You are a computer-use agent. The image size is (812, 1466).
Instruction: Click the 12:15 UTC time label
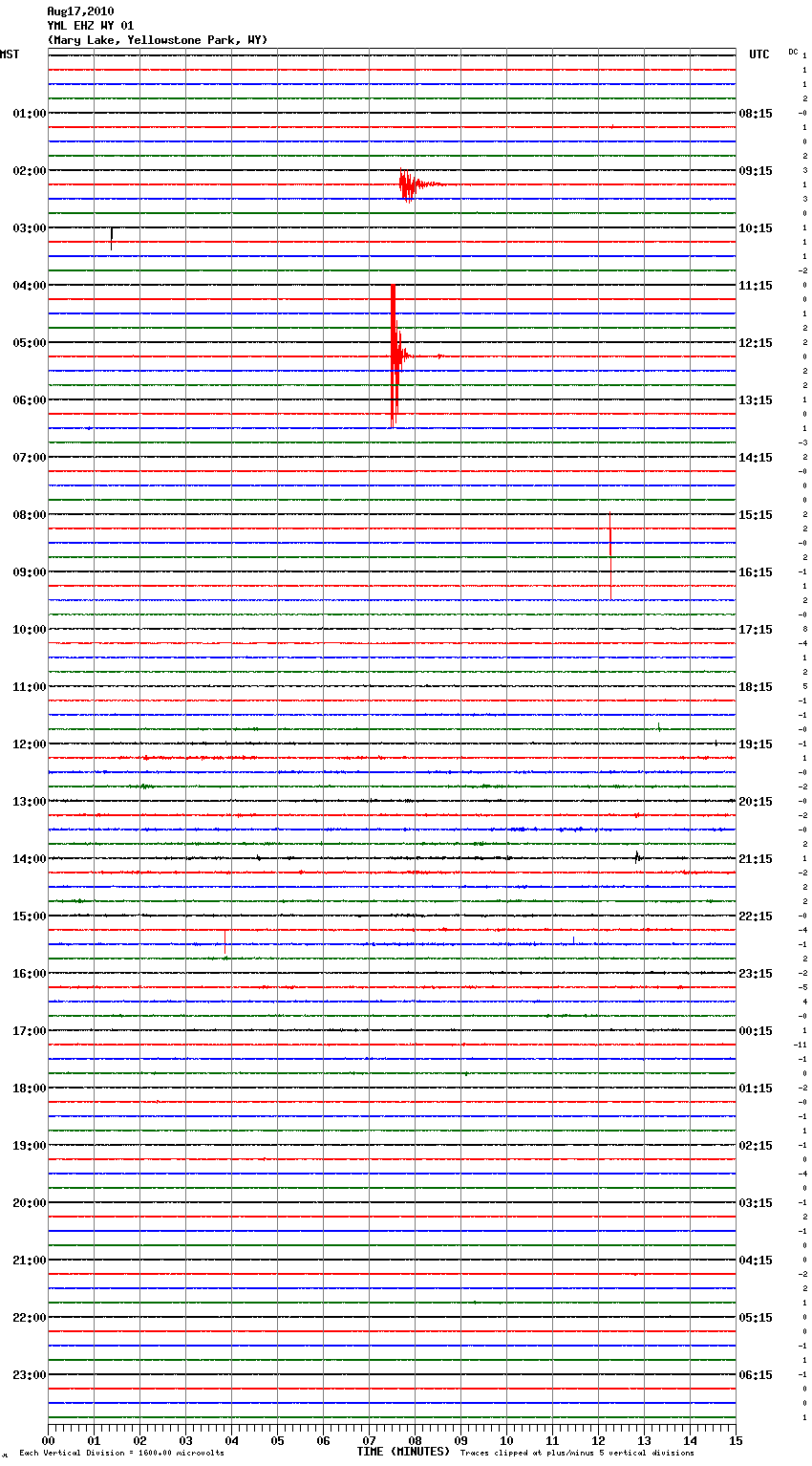tap(756, 343)
